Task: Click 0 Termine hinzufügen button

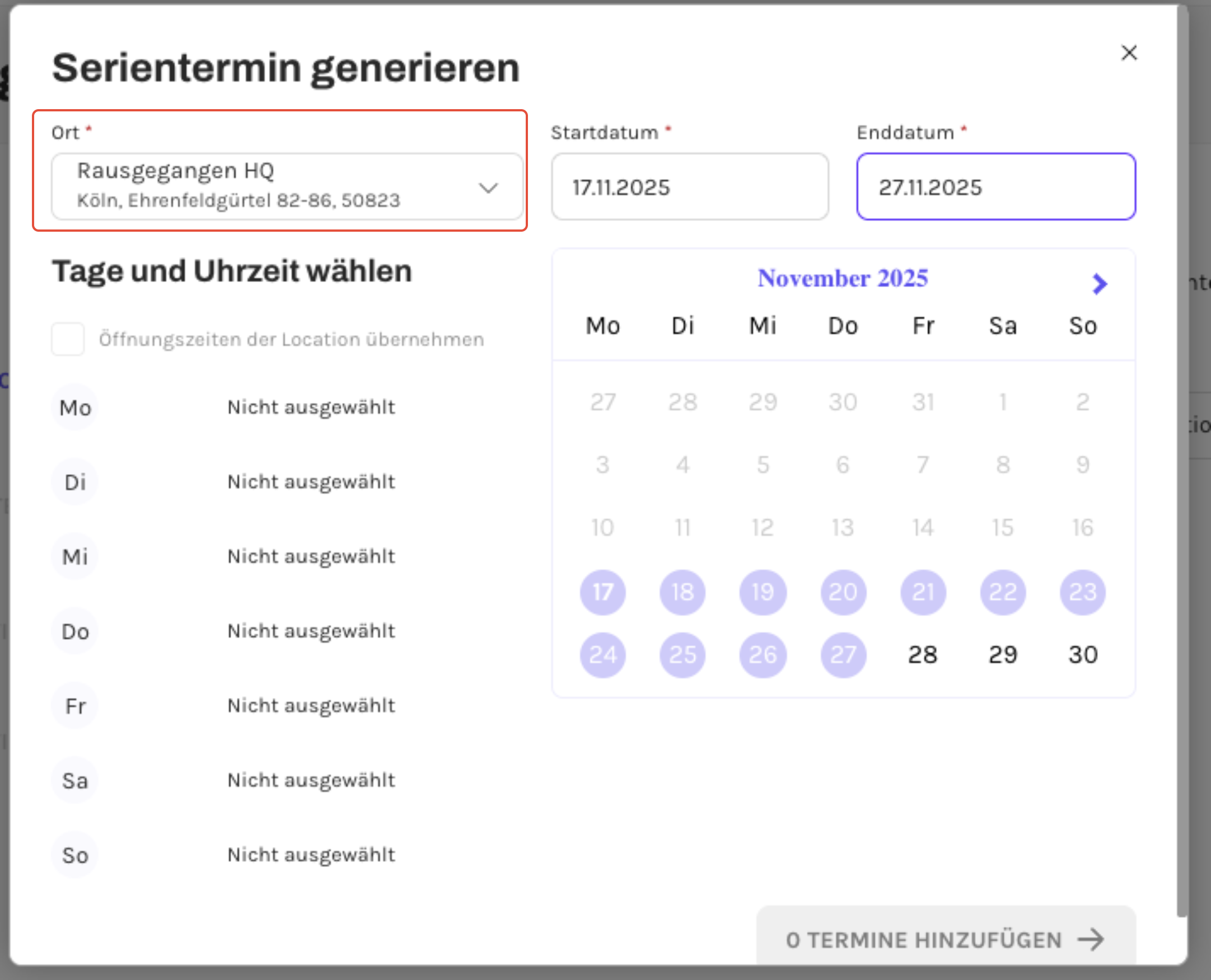Action: [x=946, y=939]
